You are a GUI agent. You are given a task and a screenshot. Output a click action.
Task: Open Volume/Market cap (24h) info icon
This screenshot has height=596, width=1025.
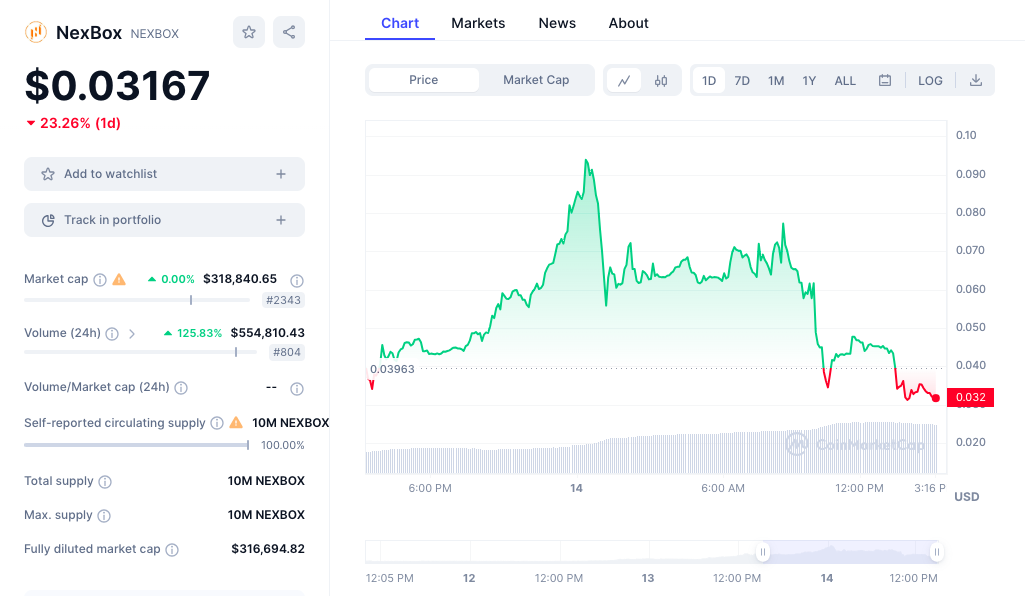click(181, 388)
